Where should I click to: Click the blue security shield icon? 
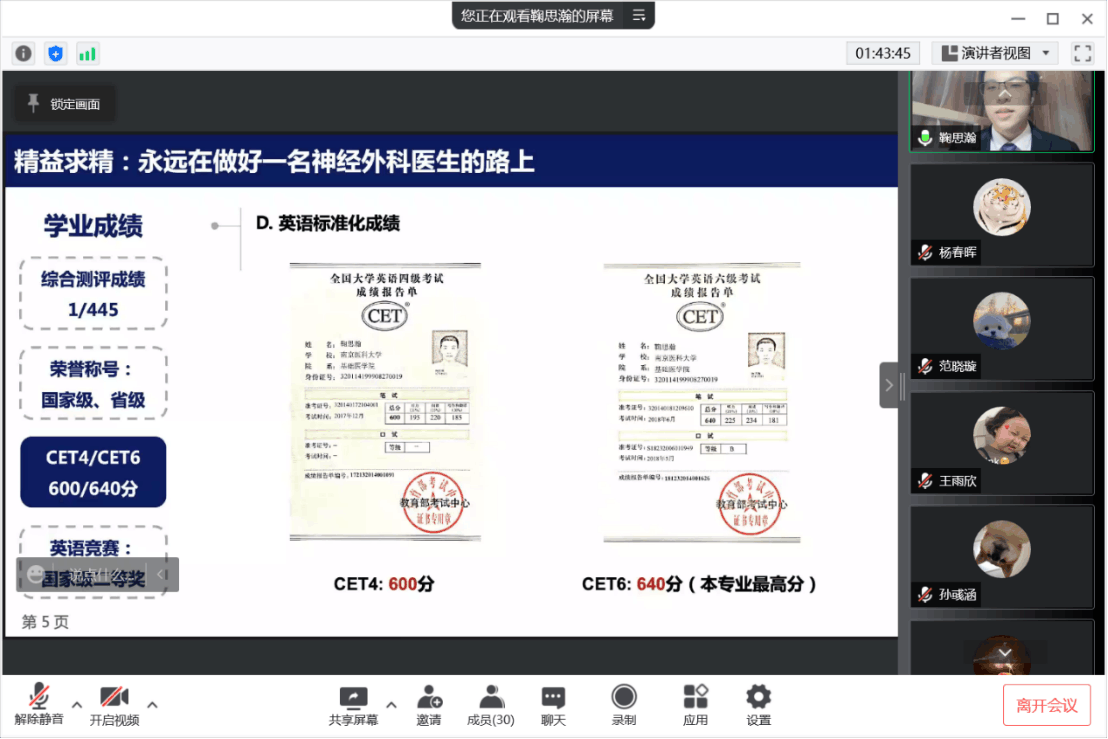click(55, 53)
